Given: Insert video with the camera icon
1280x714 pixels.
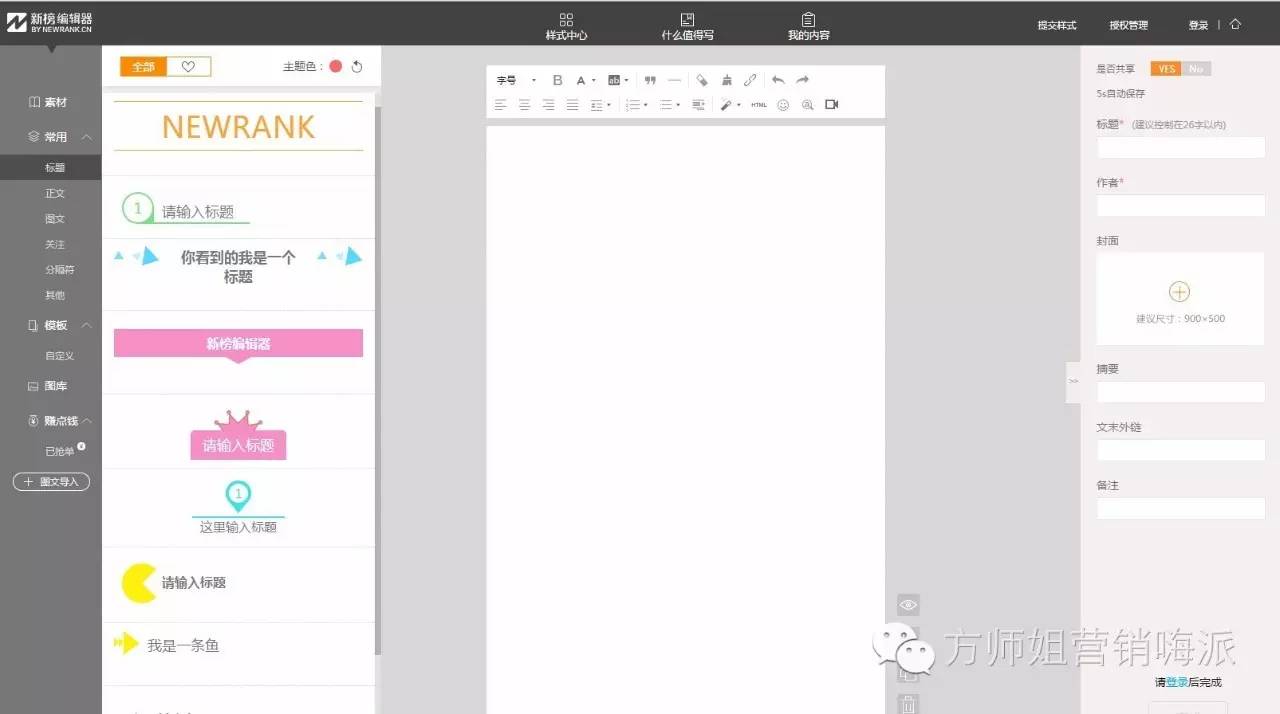Looking at the screenshot, I should (x=831, y=104).
